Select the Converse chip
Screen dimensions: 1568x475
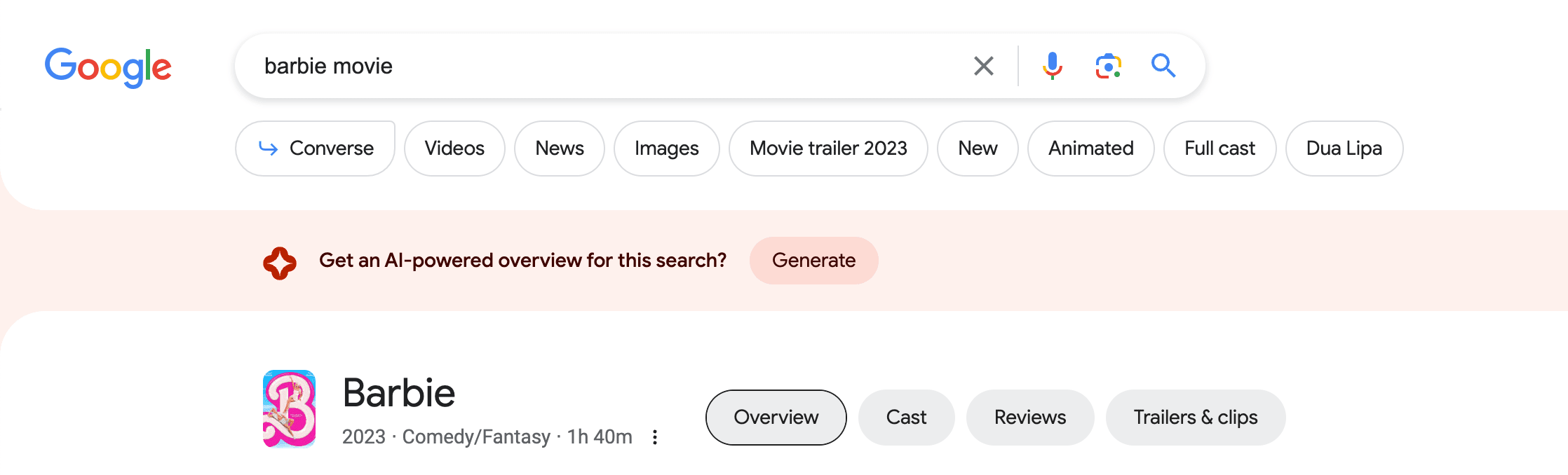(315, 149)
